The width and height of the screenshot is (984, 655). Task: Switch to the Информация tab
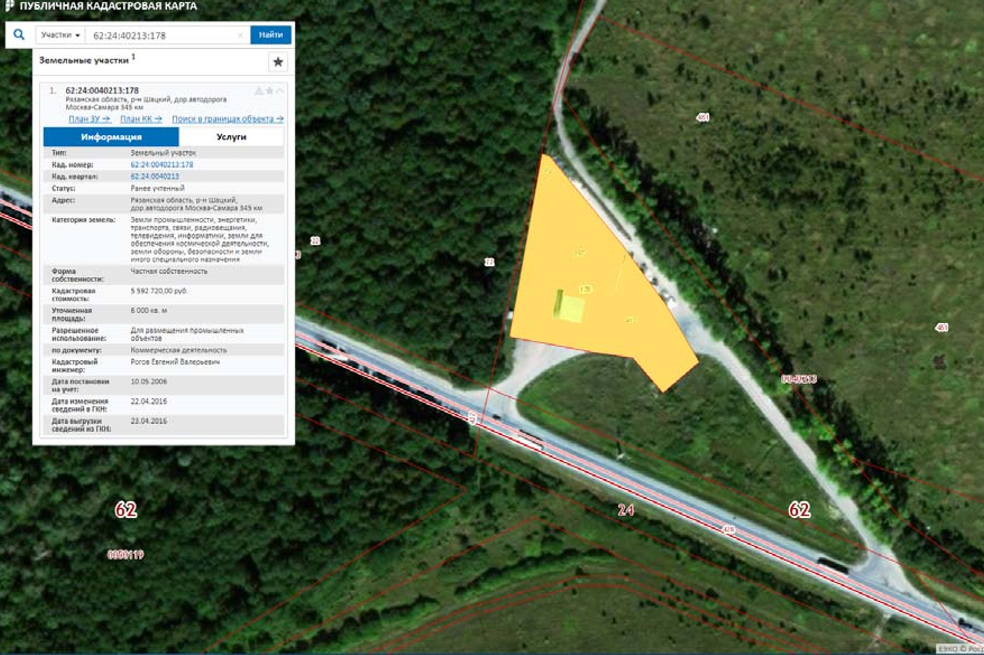click(111, 137)
